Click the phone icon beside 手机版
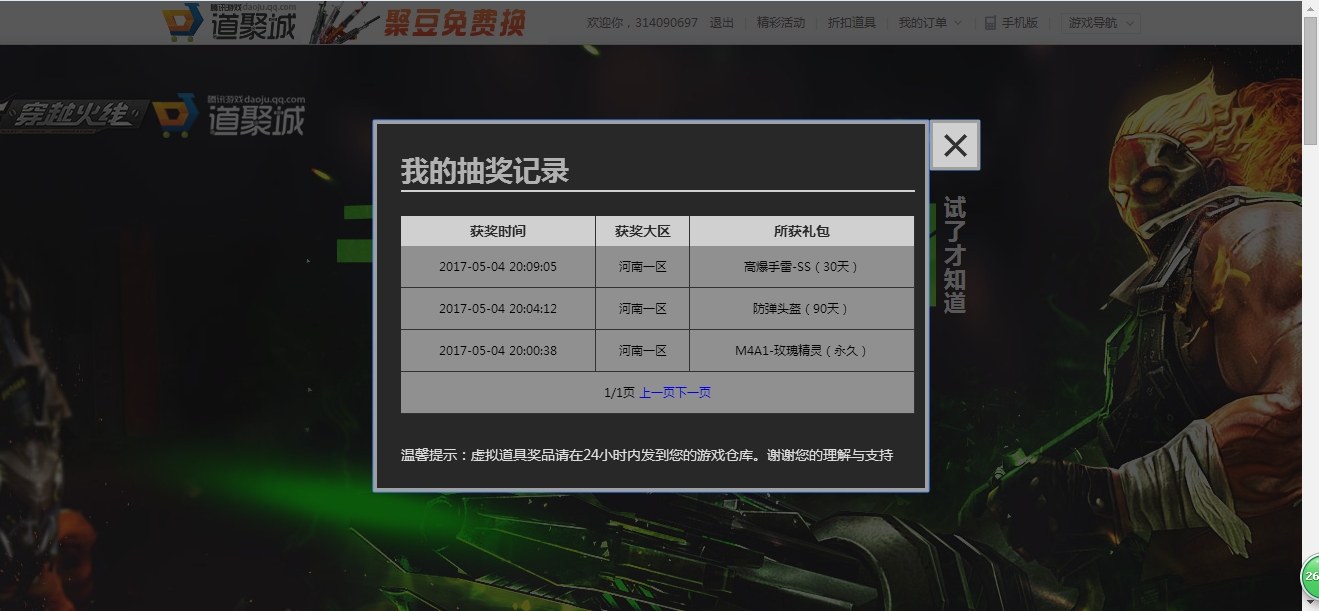This screenshot has width=1319, height=611. pos(990,22)
